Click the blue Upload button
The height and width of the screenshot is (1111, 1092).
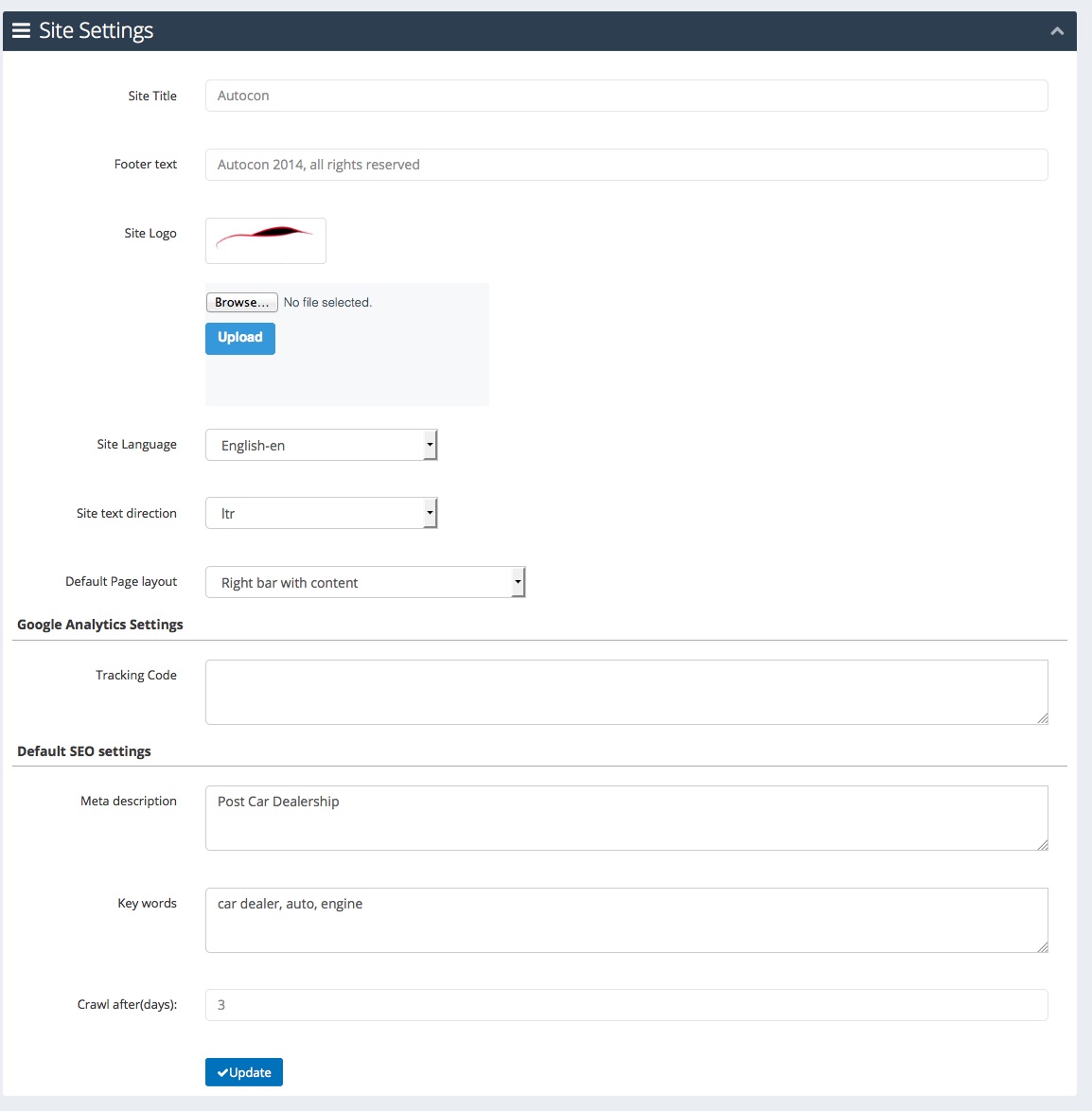240,338
